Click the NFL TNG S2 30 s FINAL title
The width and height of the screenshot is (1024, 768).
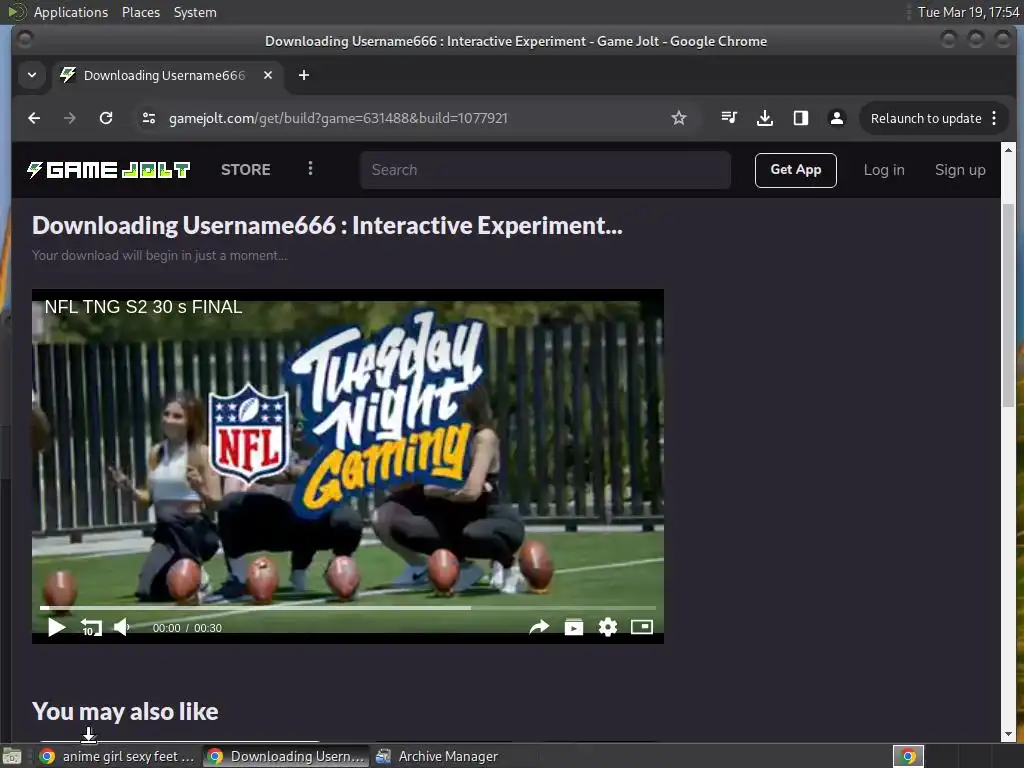[x=143, y=307]
